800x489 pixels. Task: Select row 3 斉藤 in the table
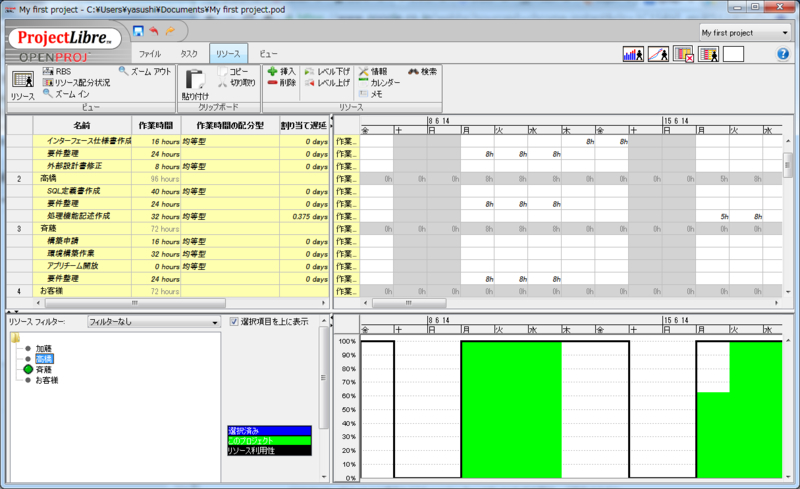pos(168,229)
